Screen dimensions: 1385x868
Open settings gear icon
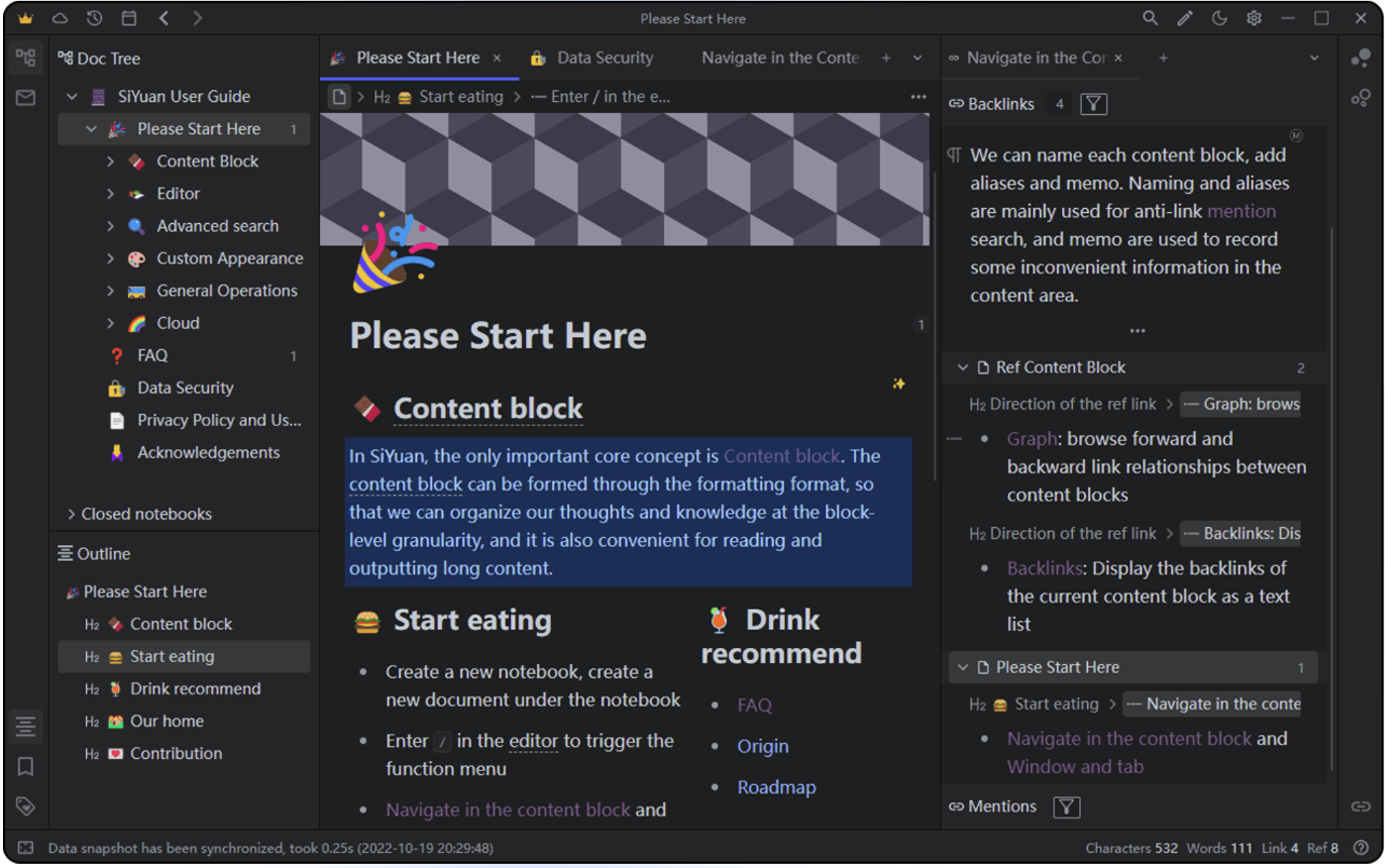pos(1254,18)
